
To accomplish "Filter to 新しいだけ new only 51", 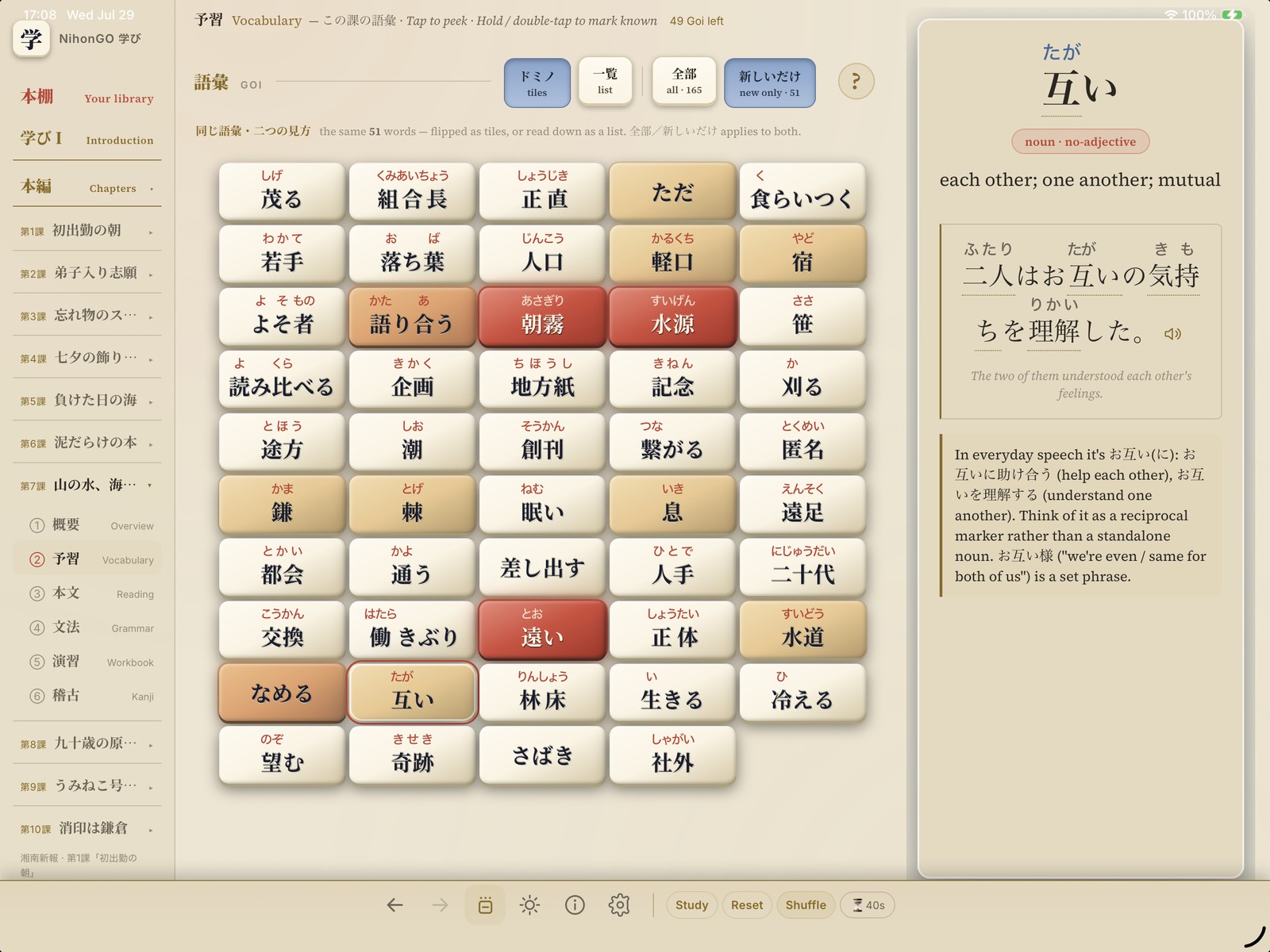I will (x=770, y=83).
